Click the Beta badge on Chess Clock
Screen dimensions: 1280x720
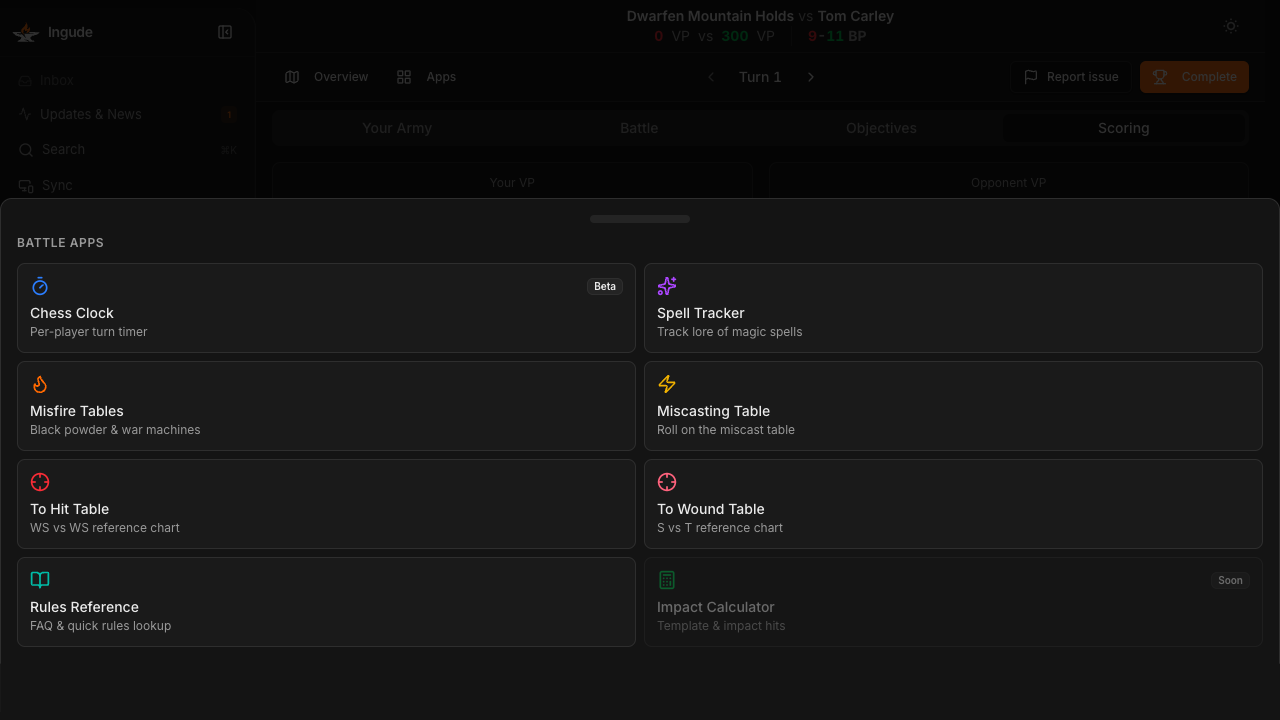pos(605,286)
